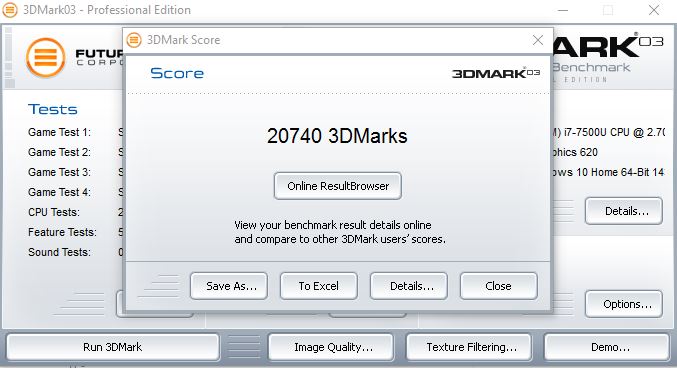Open Image Quality tool
Viewport: 677px width, 368px height.
[331, 347]
